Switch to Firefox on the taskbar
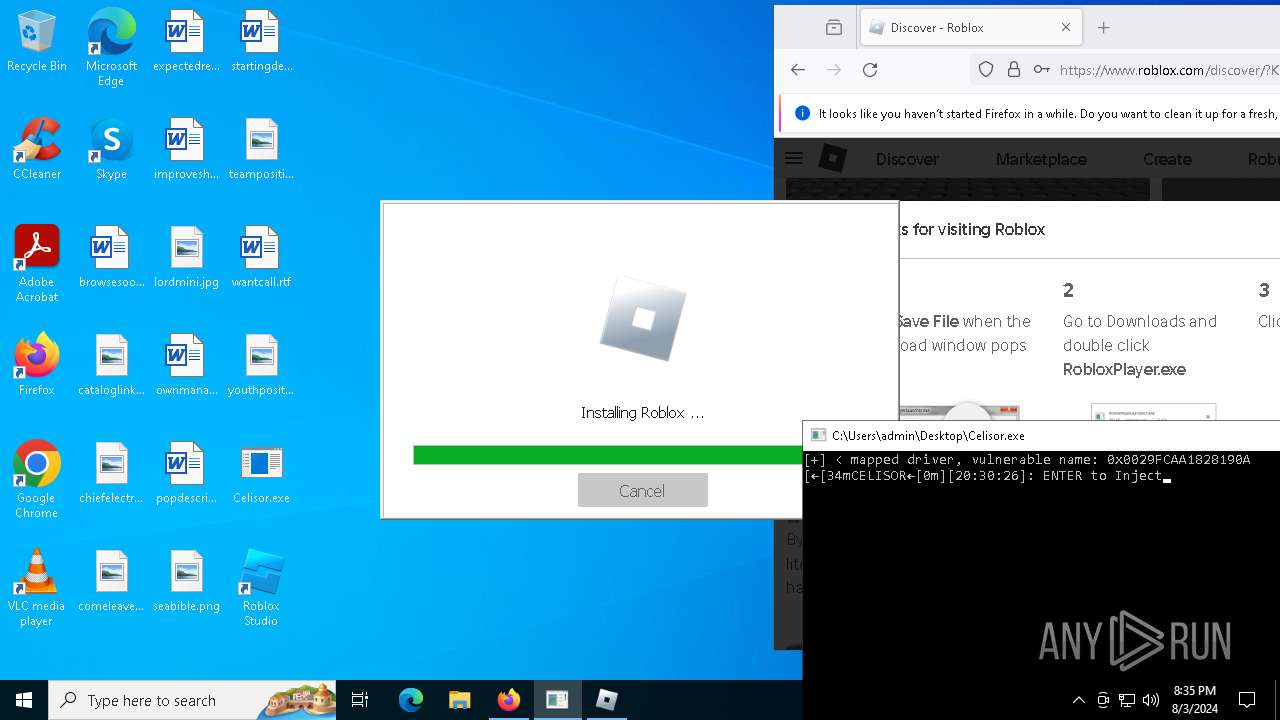 coord(509,700)
